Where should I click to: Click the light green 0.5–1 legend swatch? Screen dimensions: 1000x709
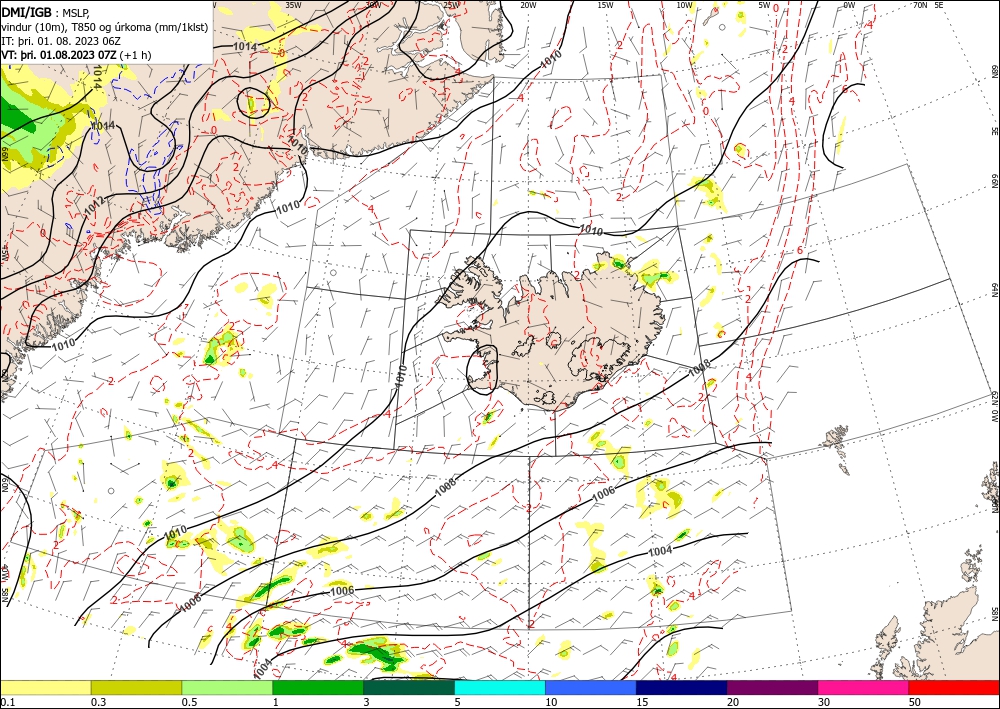227,687
